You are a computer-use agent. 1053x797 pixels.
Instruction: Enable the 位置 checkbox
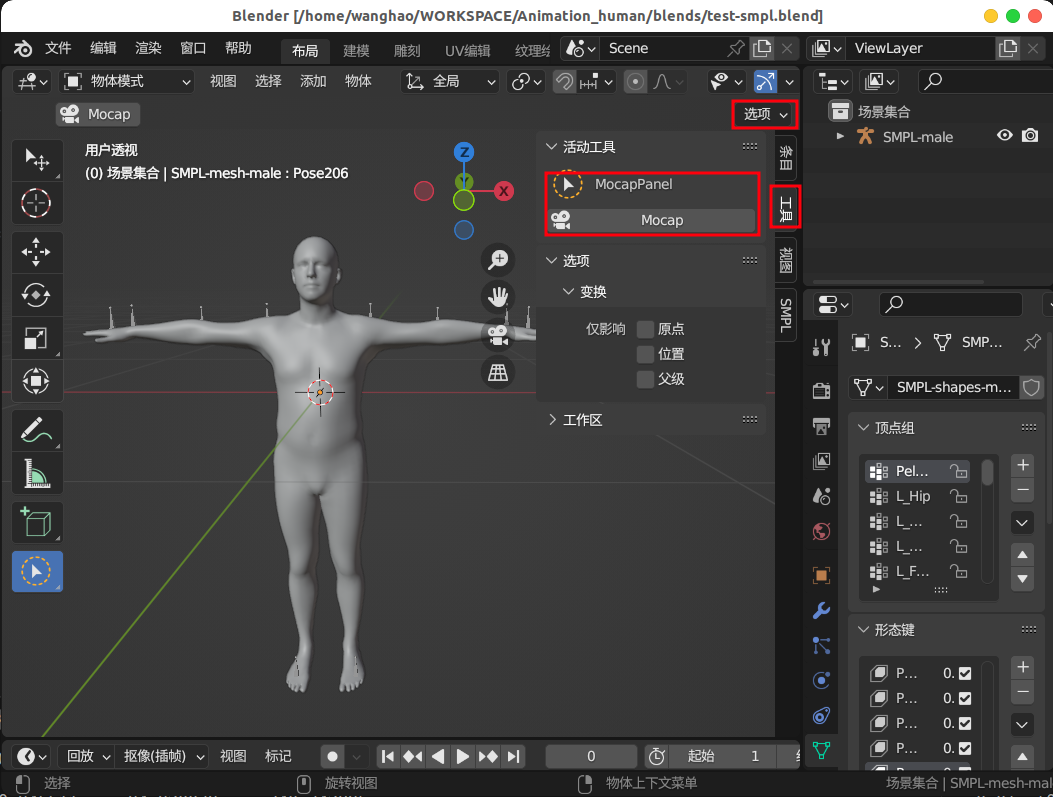click(x=645, y=354)
